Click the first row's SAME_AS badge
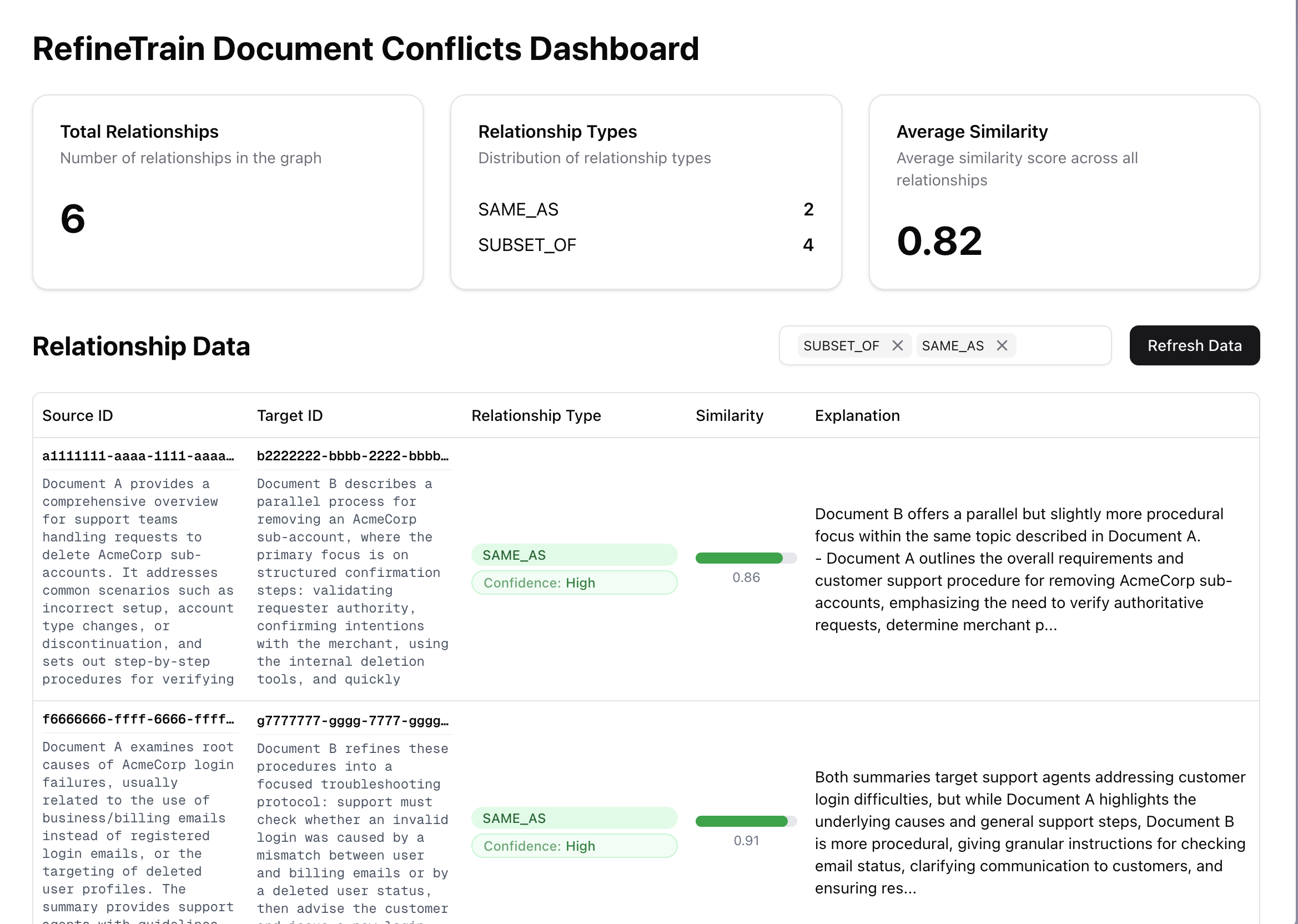The width and height of the screenshot is (1298, 924). [x=574, y=555]
